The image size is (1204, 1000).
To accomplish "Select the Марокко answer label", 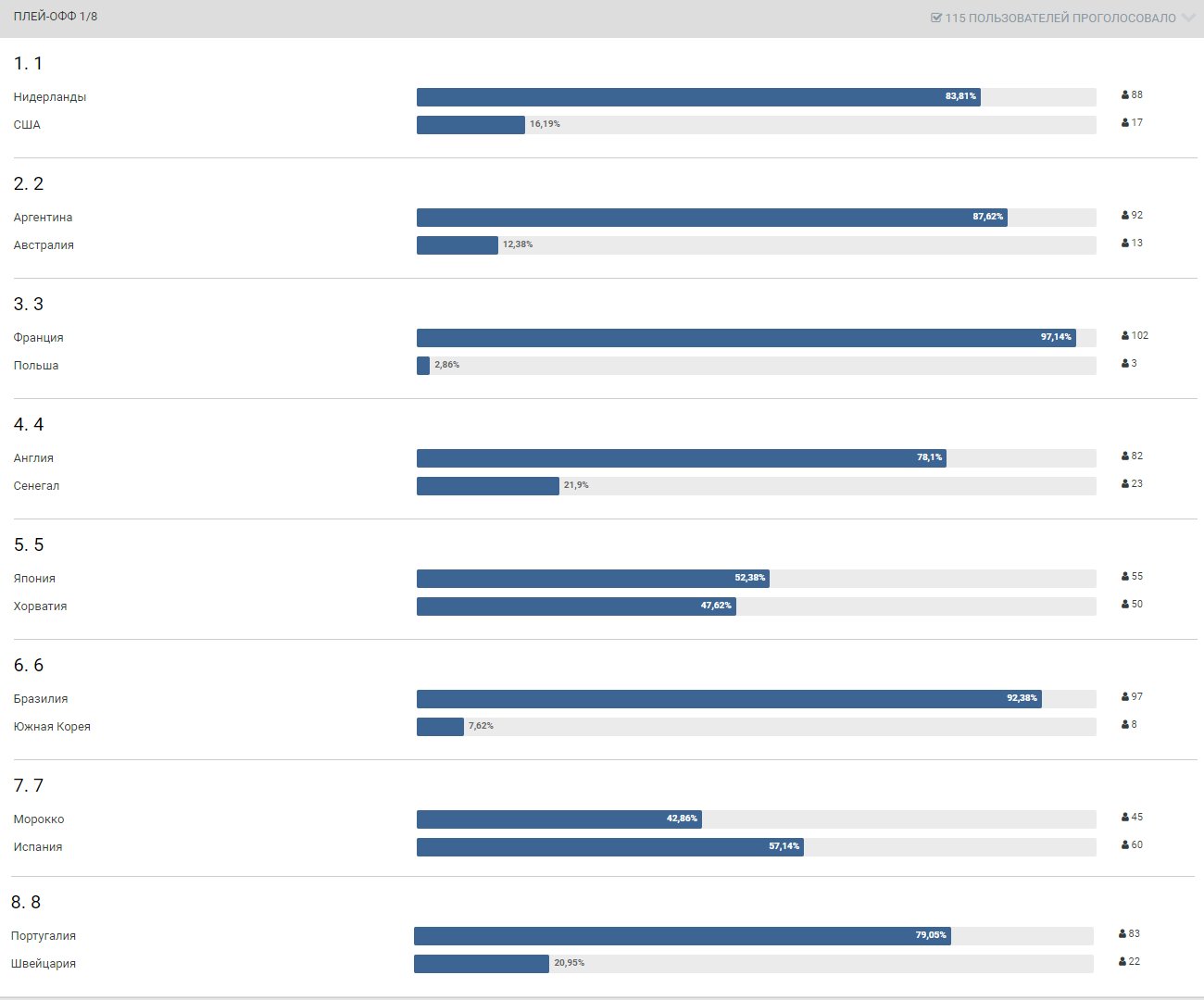I will [x=39, y=819].
